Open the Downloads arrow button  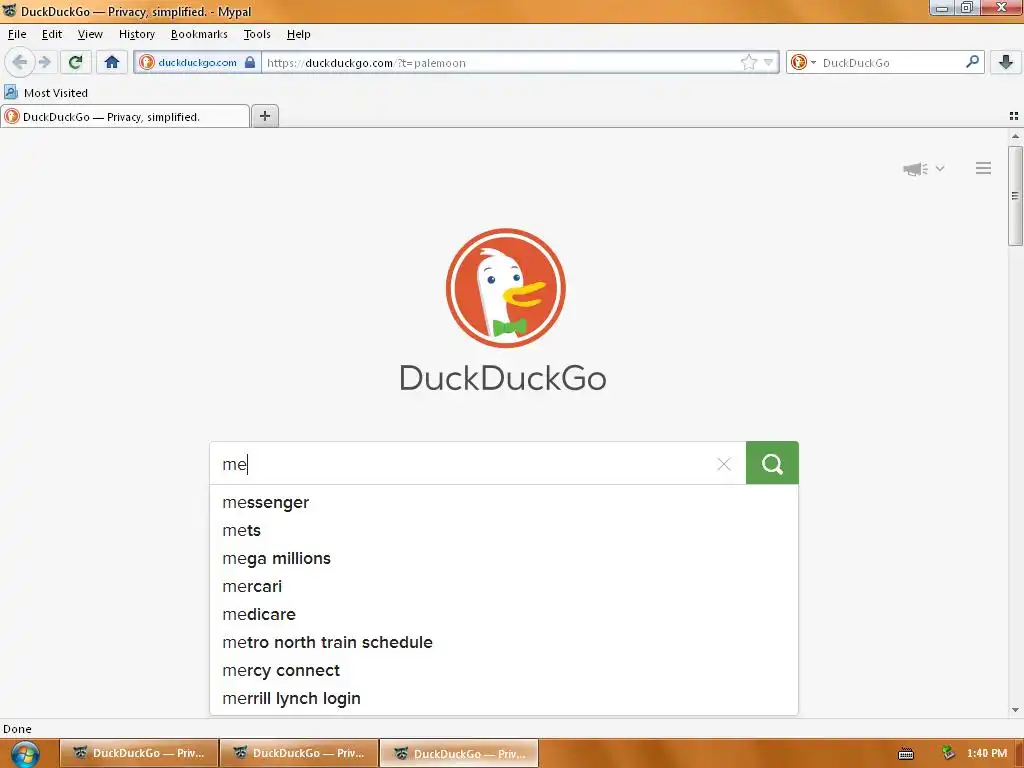click(x=1005, y=62)
